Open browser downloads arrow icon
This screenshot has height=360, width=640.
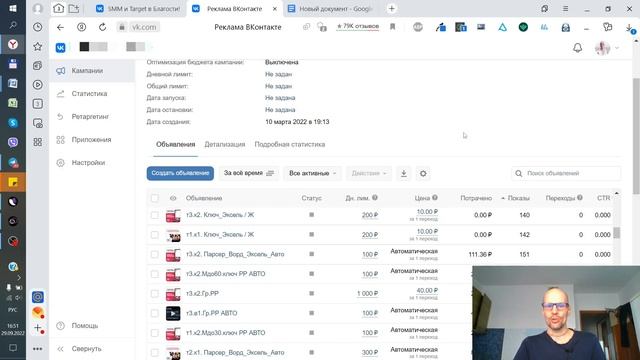tap(629, 27)
